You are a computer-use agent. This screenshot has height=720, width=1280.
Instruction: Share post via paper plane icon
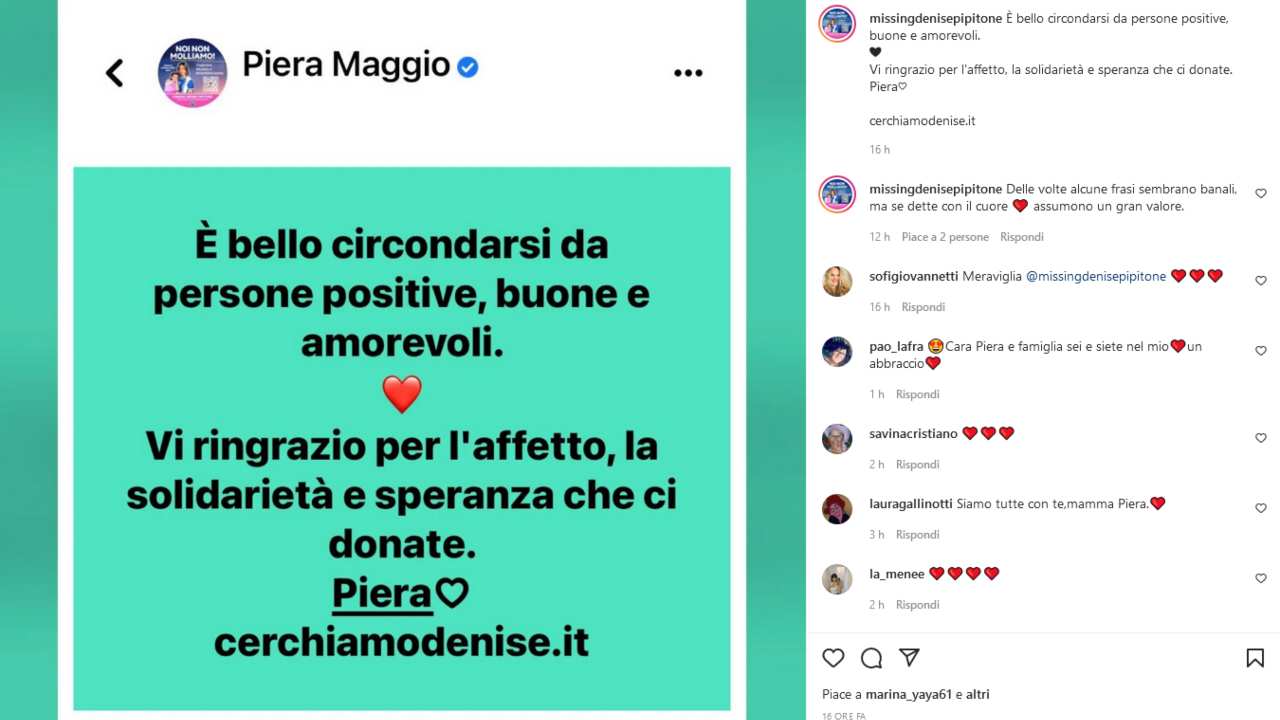pos(909,657)
